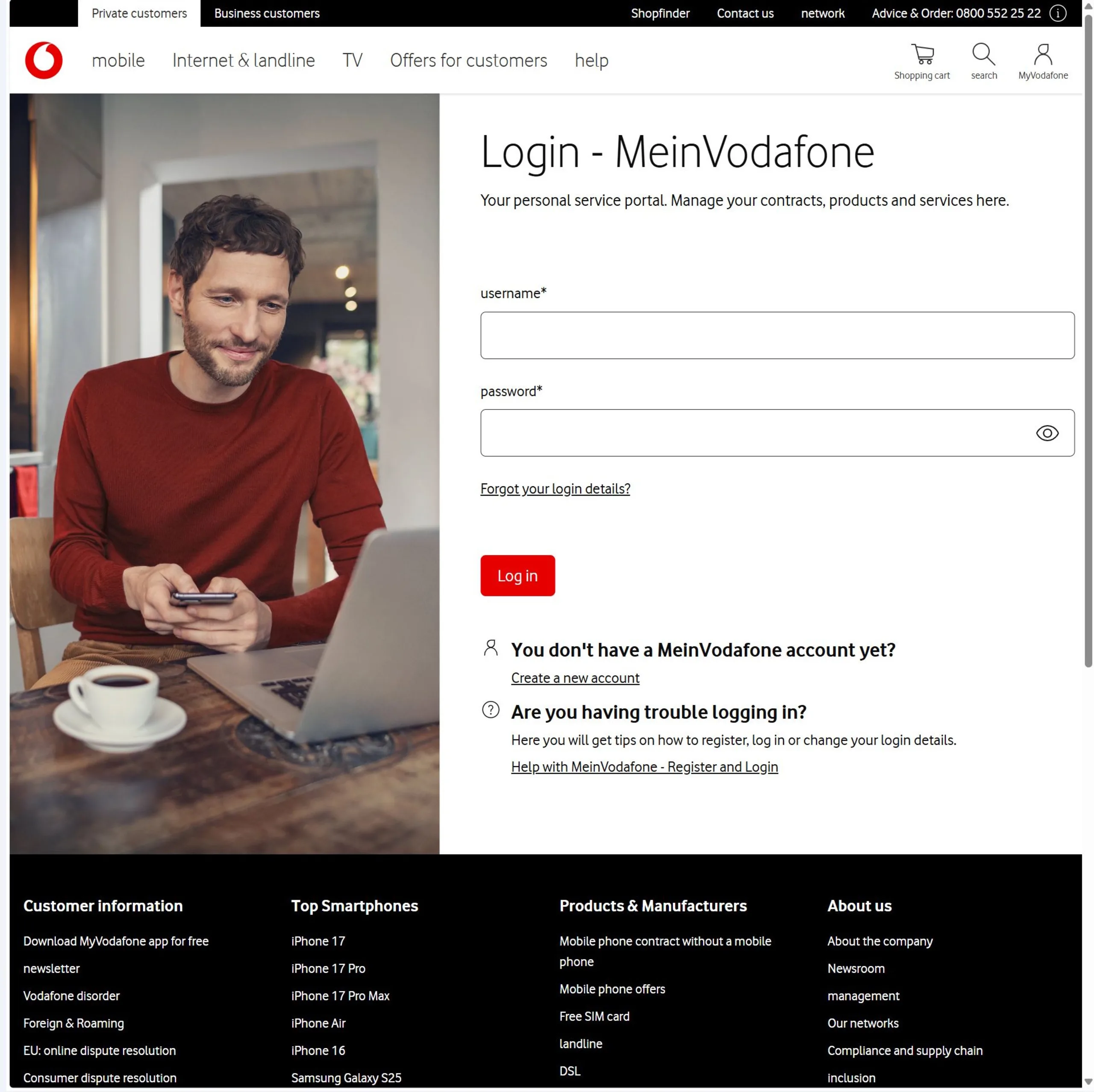1094x1092 pixels.
Task: Click the Create a new account link
Action: [x=575, y=677]
